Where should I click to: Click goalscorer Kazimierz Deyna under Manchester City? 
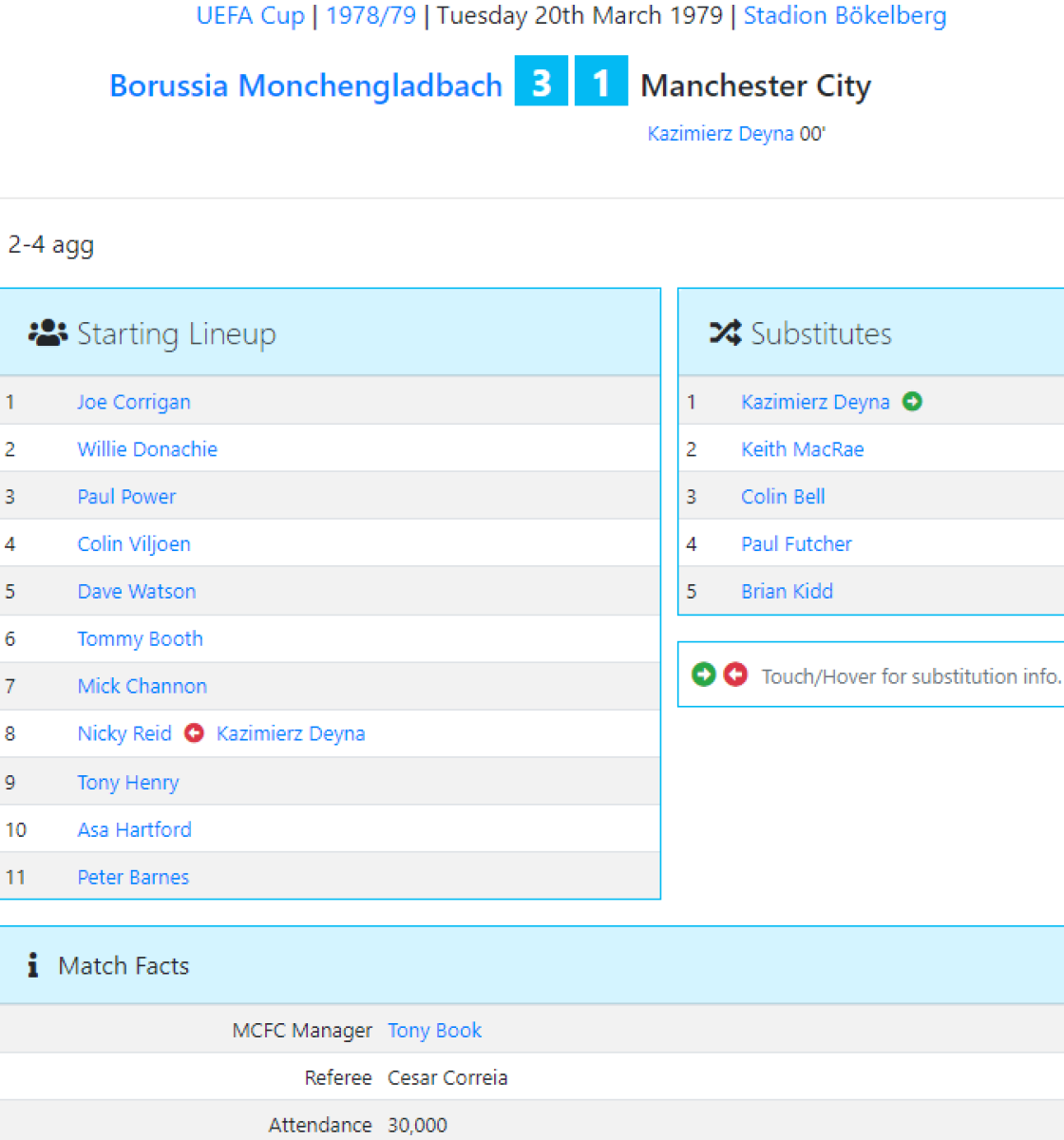[720, 134]
